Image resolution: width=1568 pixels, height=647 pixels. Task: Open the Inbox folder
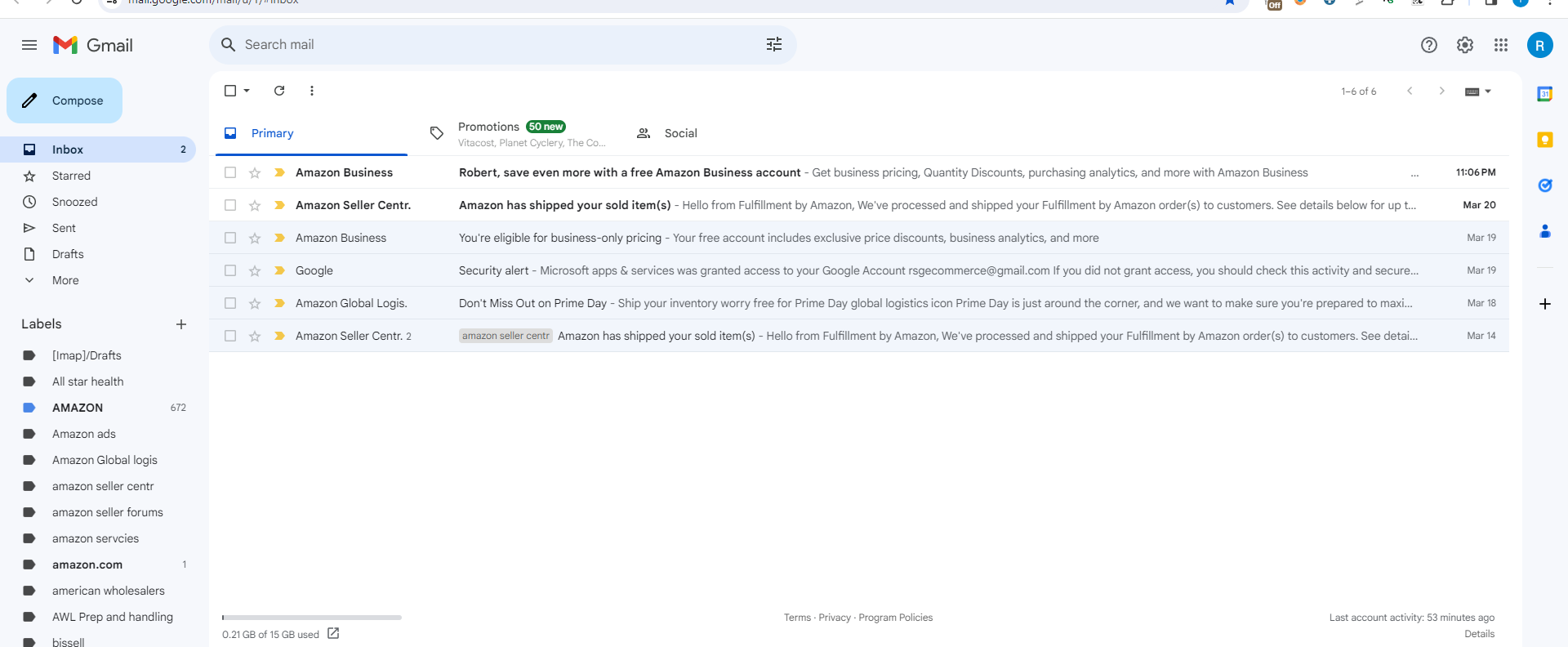coord(98,149)
